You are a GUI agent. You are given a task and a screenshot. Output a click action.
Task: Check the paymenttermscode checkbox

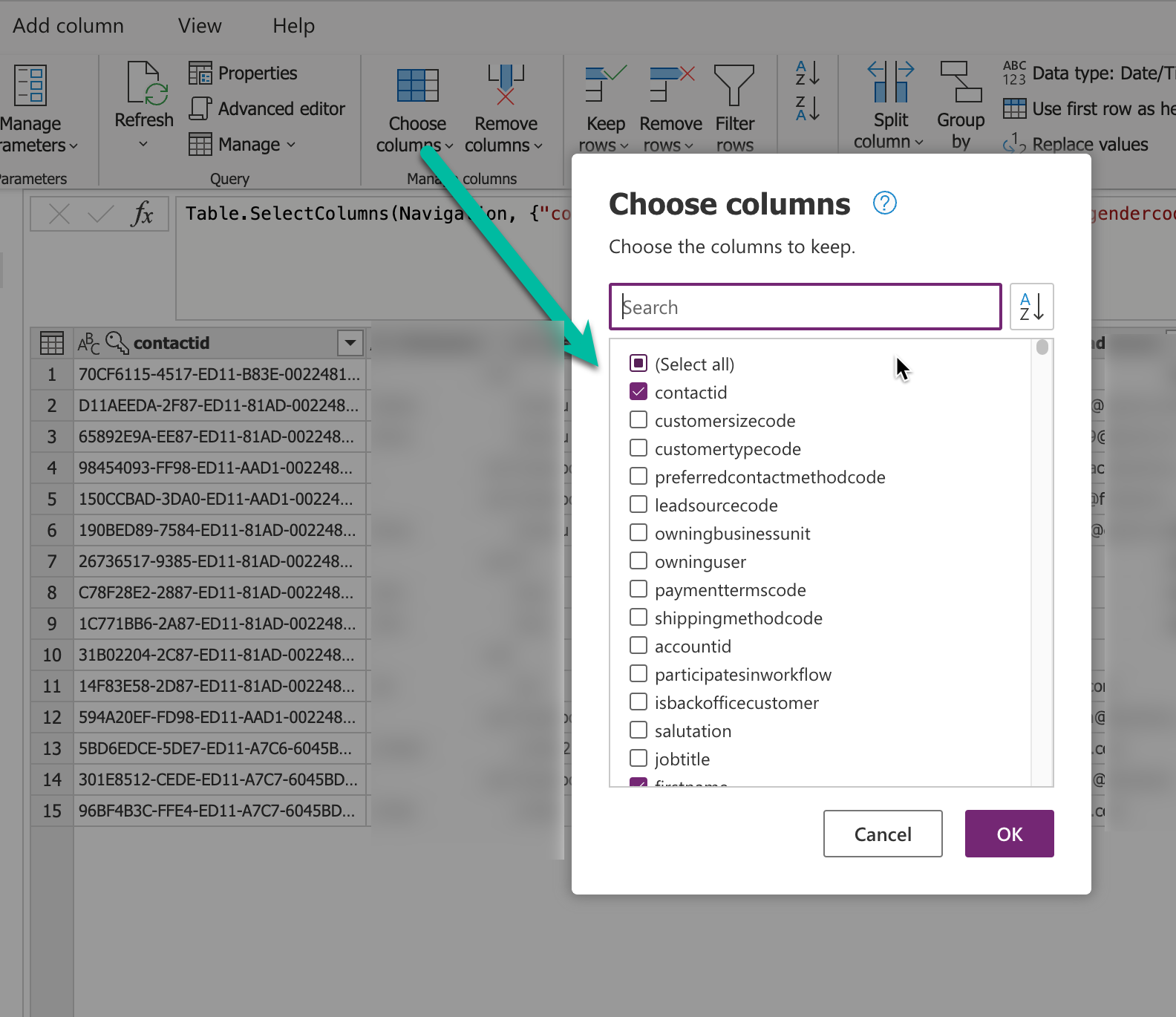tap(638, 589)
